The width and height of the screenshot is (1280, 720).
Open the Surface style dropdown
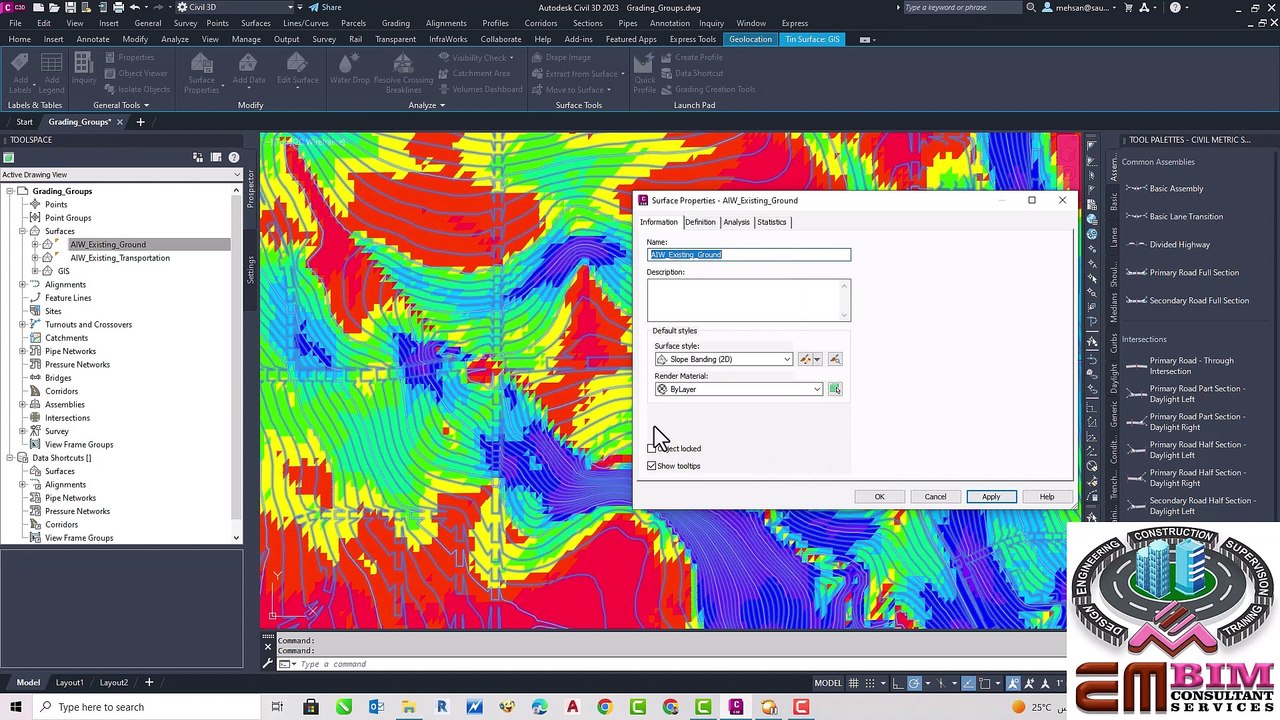point(787,359)
